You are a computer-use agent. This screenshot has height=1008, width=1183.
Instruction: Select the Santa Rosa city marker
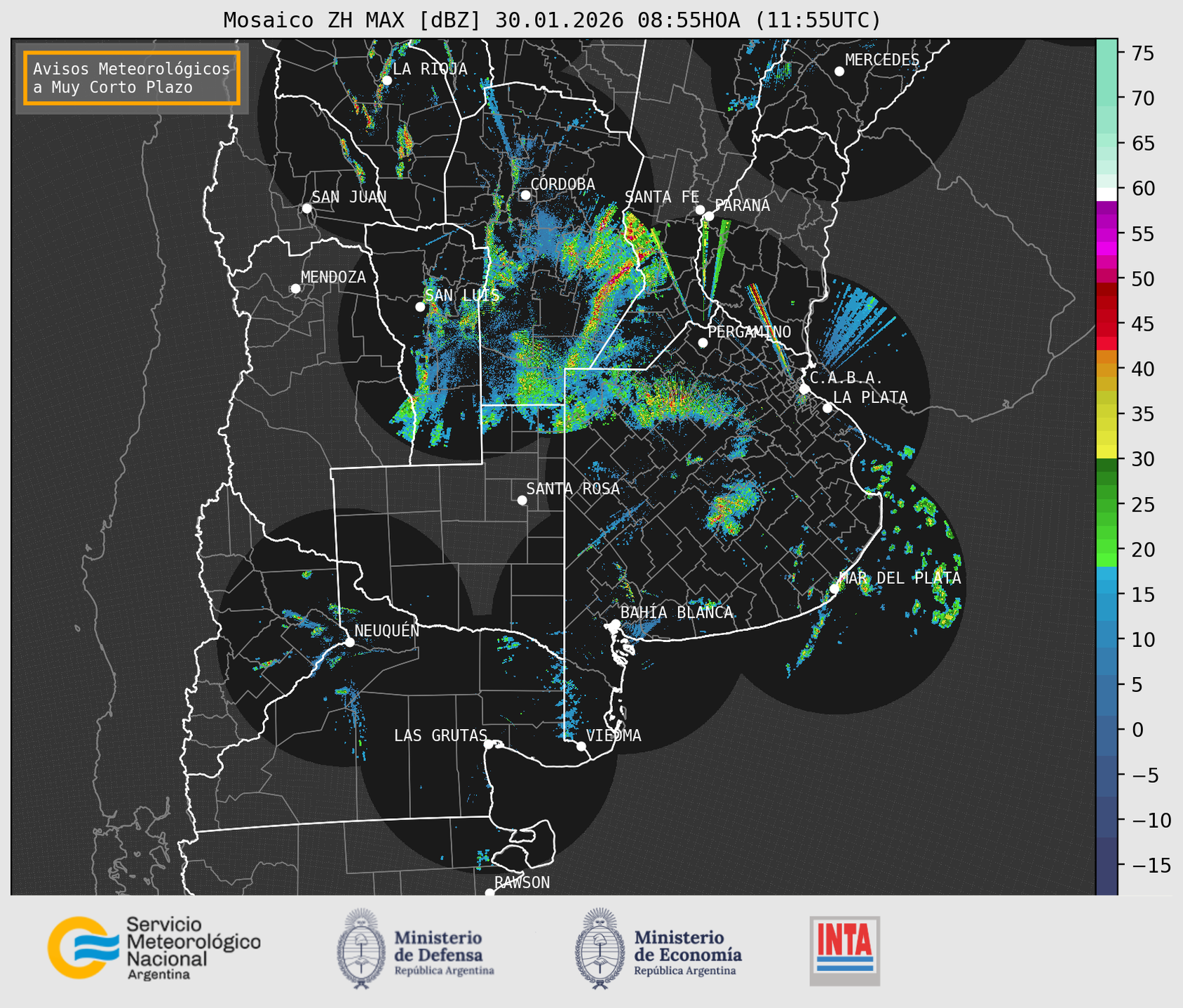[x=522, y=500]
